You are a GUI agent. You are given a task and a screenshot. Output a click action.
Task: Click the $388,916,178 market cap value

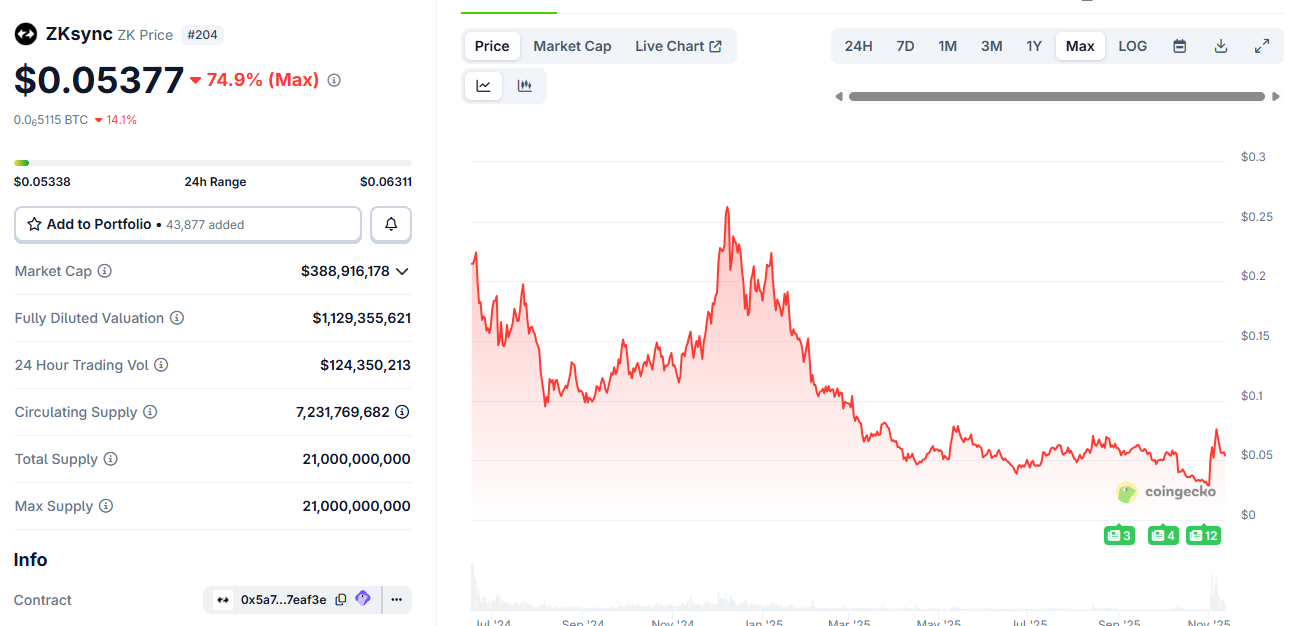345,271
